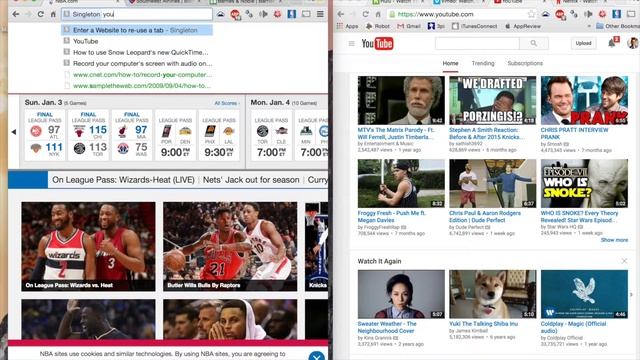Reload the NBA page in left window
Image resolution: width=640 pixels, height=360 pixels.
click(x=40, y=14)
